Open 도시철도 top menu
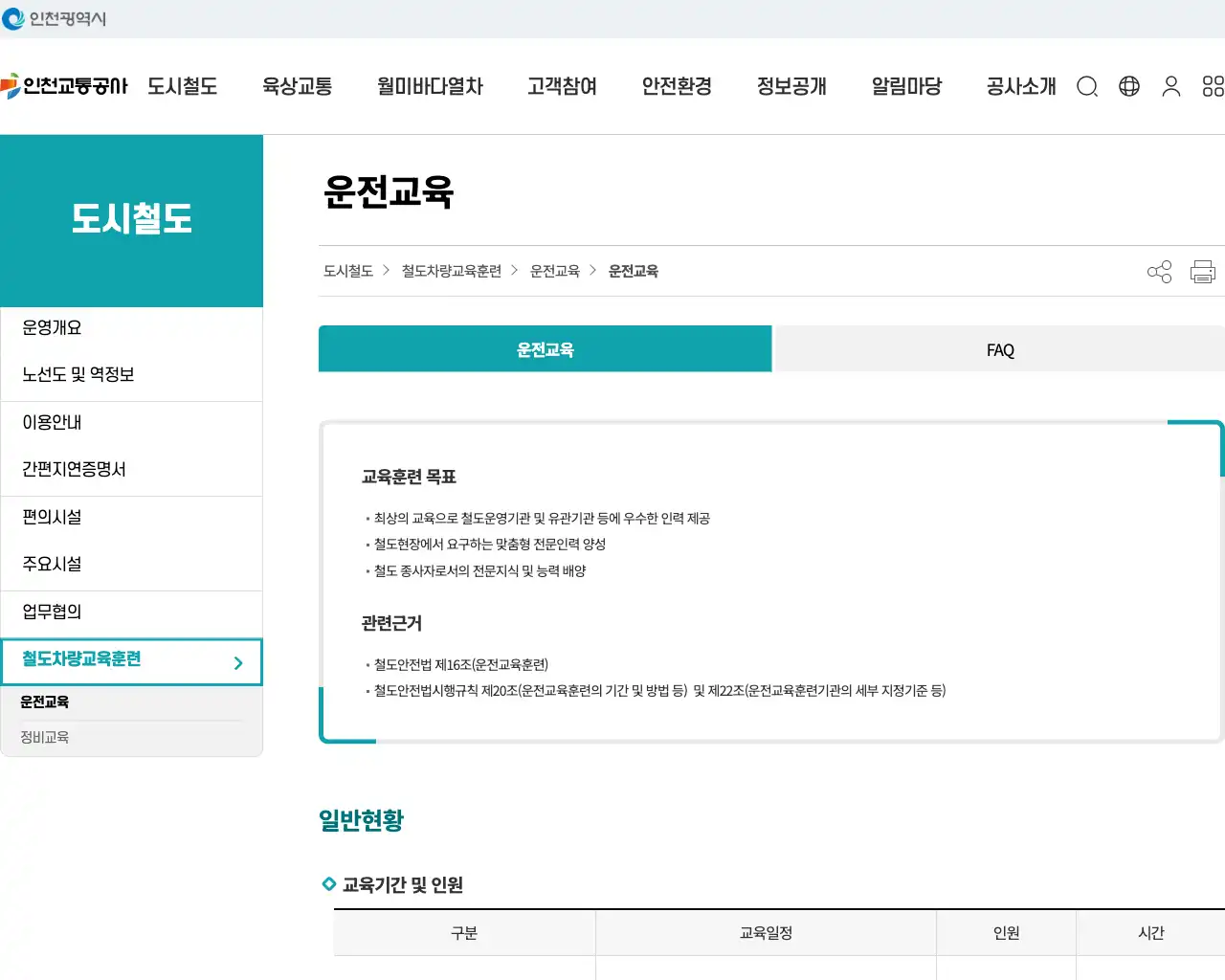This screenshot has height=980, width=1225. coord(183,86)
